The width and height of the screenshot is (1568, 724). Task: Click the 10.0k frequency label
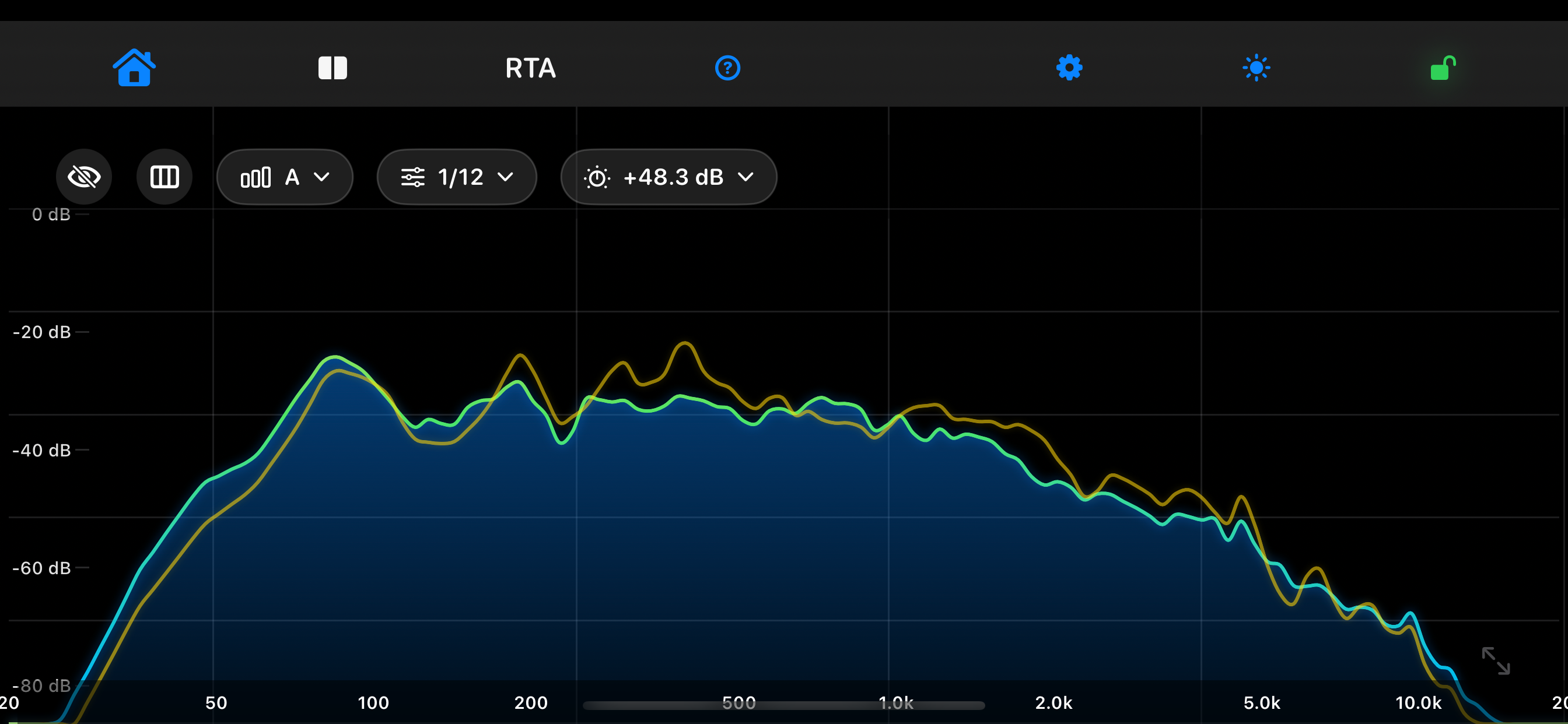pyautogui.click(x=1418, y=702)
